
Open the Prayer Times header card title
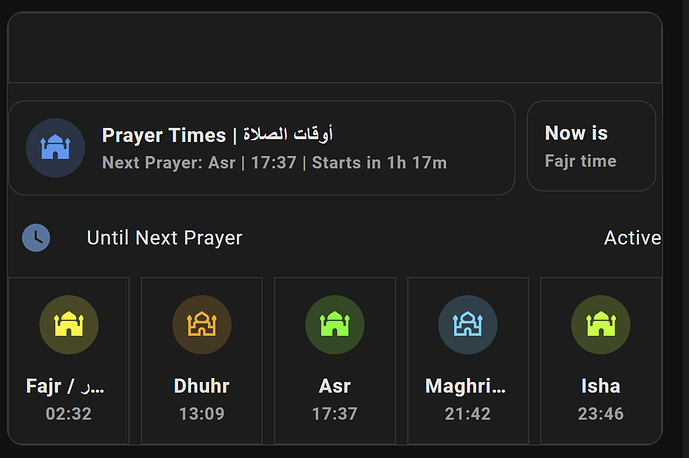click(217, 135)
